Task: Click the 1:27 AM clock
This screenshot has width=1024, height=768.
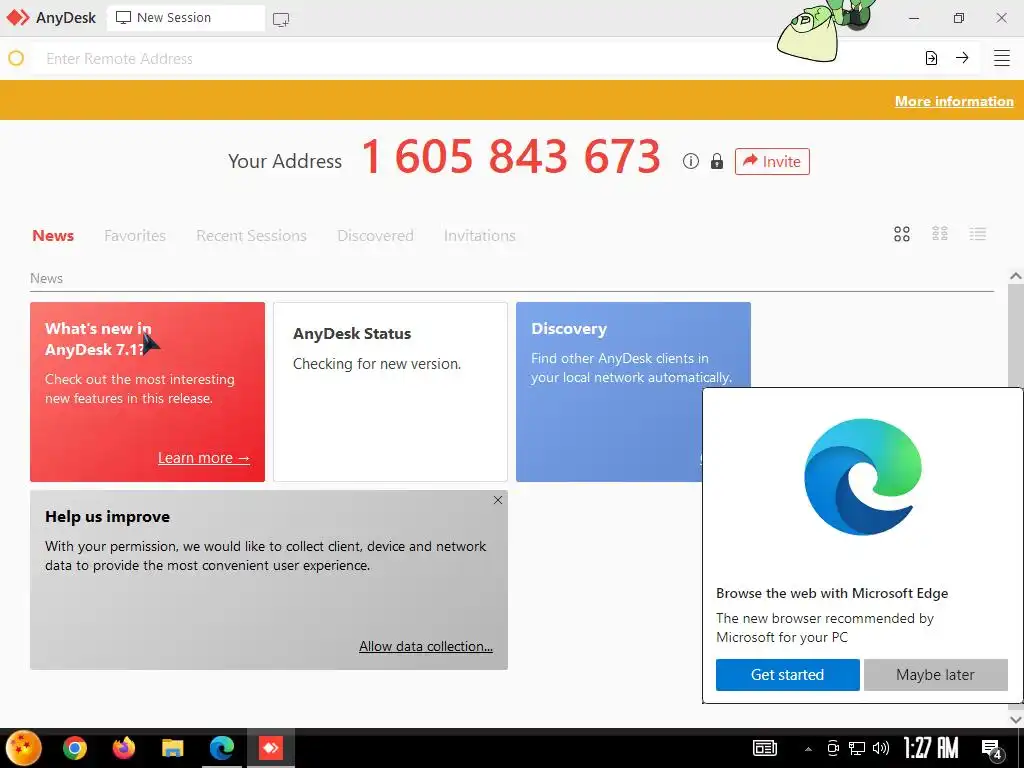Action: (x=931, y=748)
